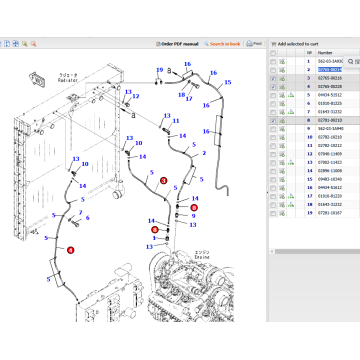This screenshot has height=360, width=360.
Task: Add part row 19 to cart
Action: click(x=282, y=213)
